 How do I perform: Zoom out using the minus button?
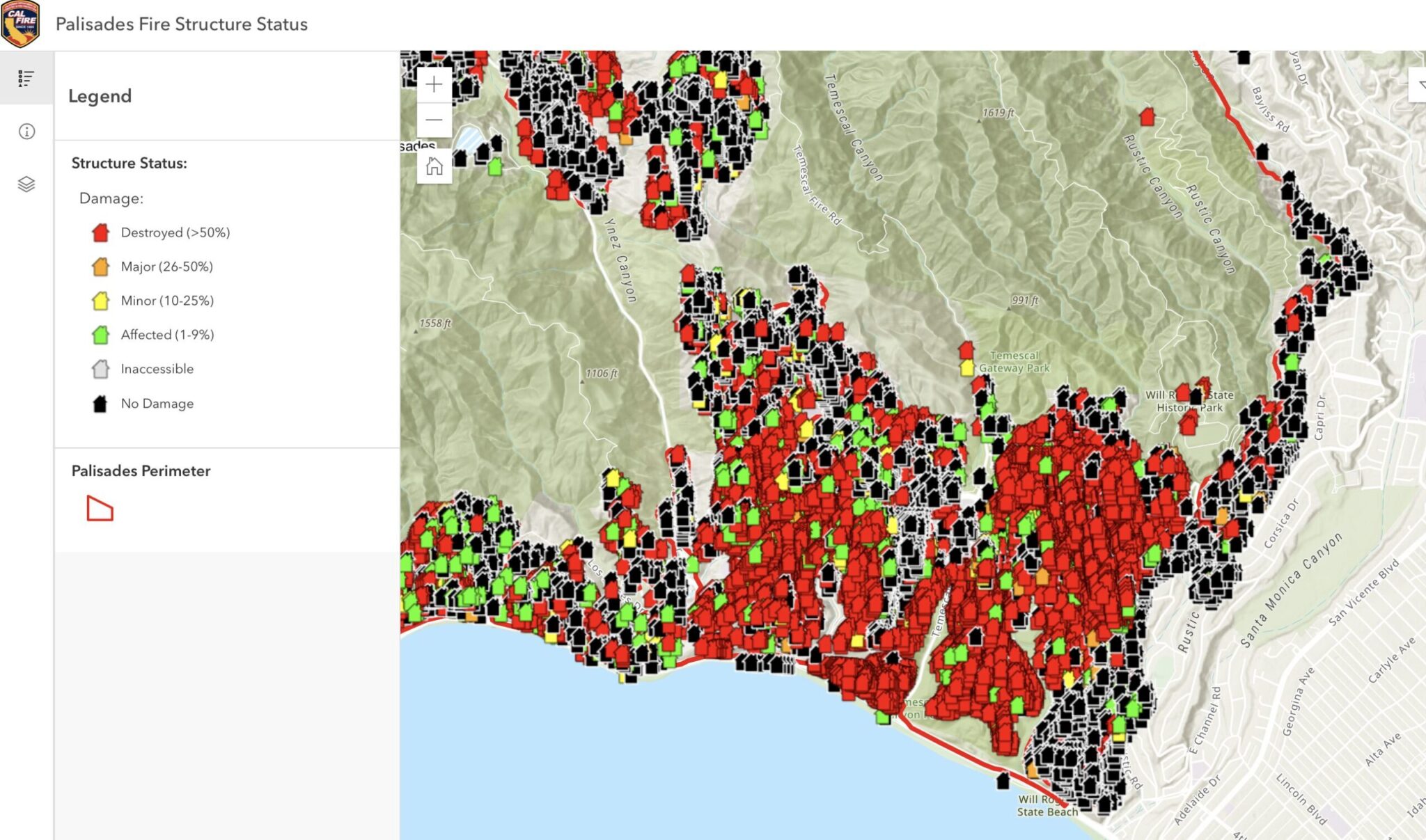[x=433, y=119]
